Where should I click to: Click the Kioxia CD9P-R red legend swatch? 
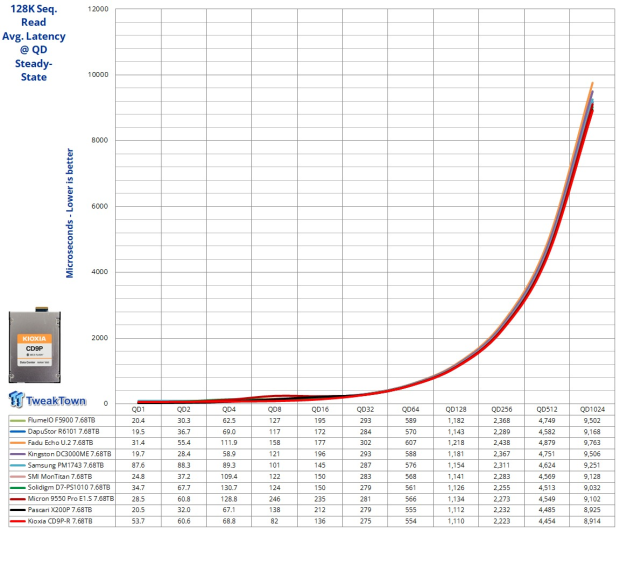pos(17,521)
